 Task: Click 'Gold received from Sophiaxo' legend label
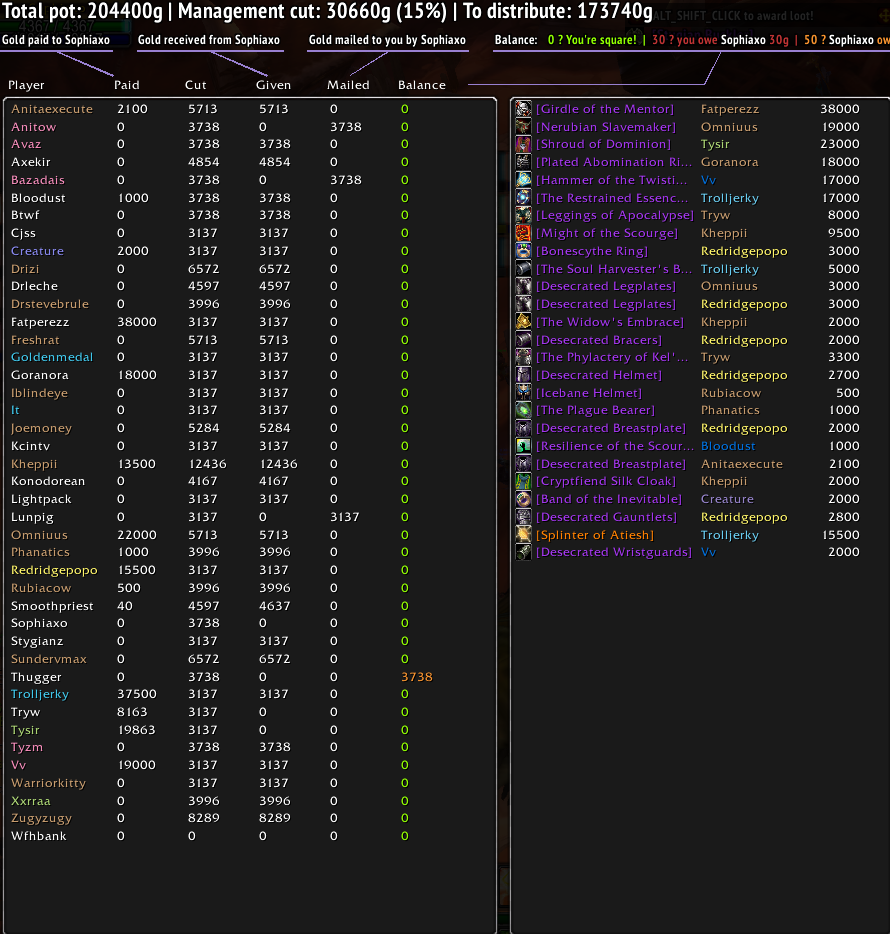point(209,40)
